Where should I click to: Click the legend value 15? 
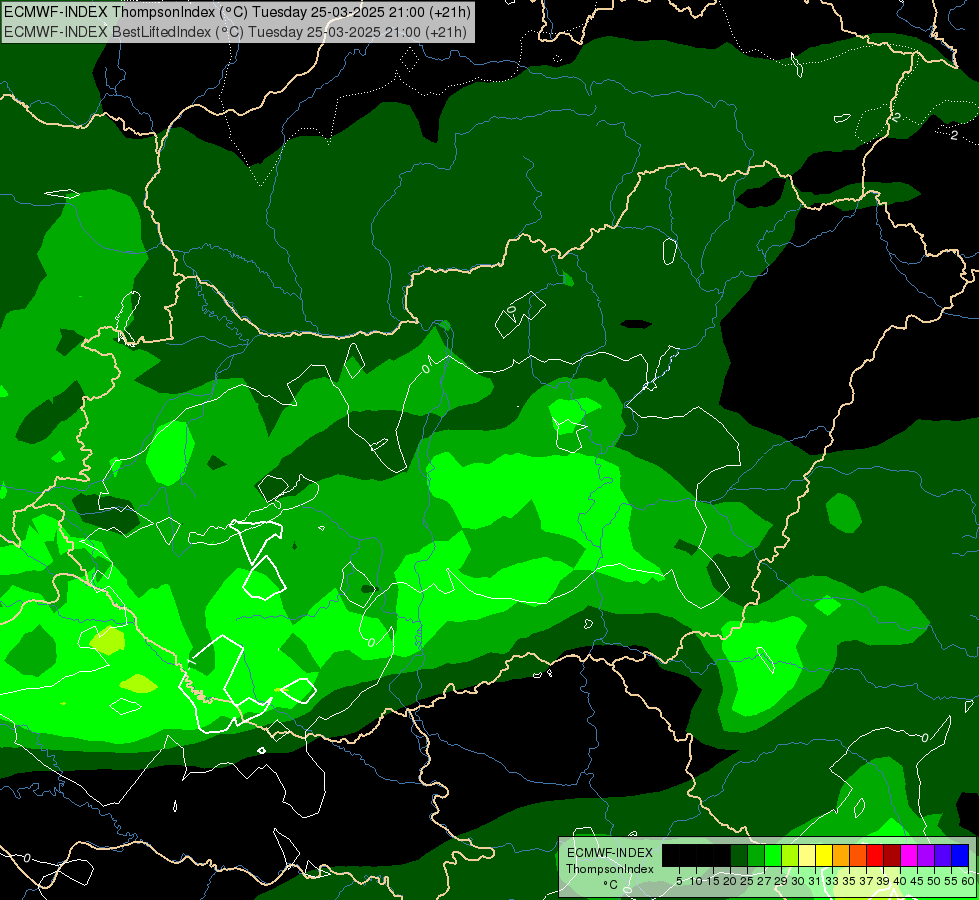[x=713, y=881]
